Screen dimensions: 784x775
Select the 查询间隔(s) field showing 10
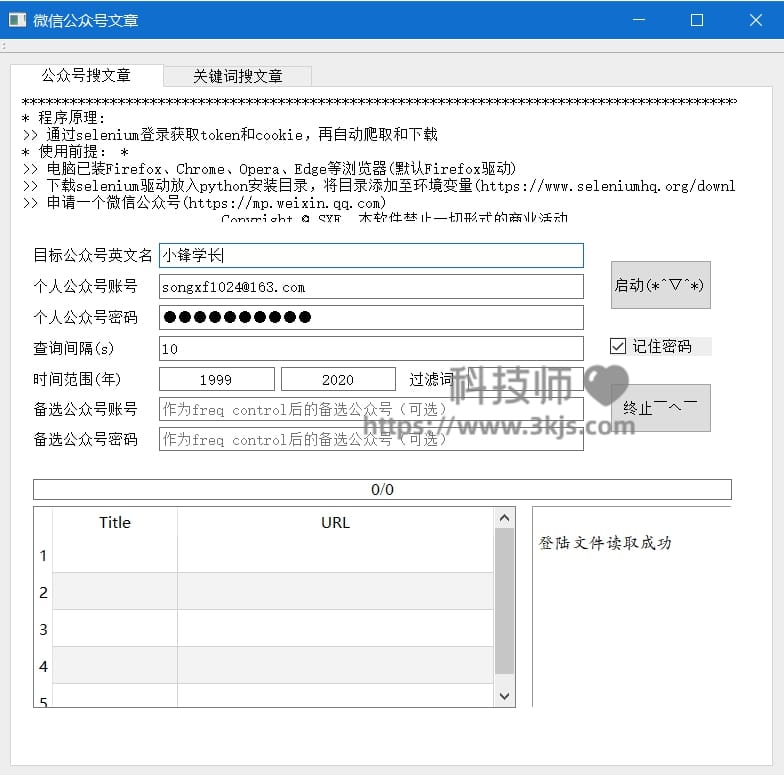(371, 348)
